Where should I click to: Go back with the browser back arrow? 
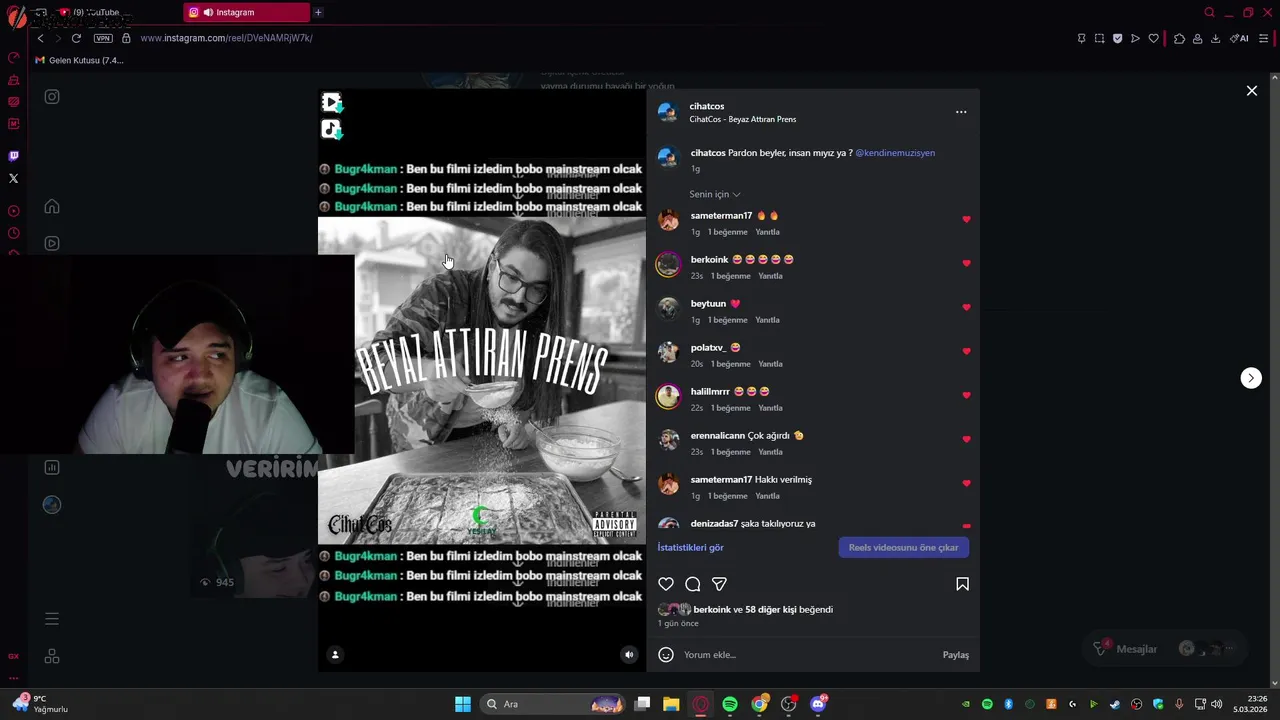tap(40, 38)
